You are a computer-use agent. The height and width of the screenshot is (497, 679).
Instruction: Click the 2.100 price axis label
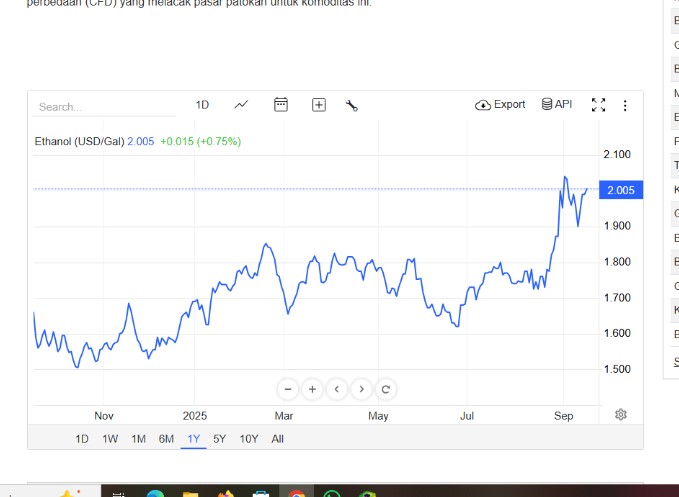[x=617, y=155]
